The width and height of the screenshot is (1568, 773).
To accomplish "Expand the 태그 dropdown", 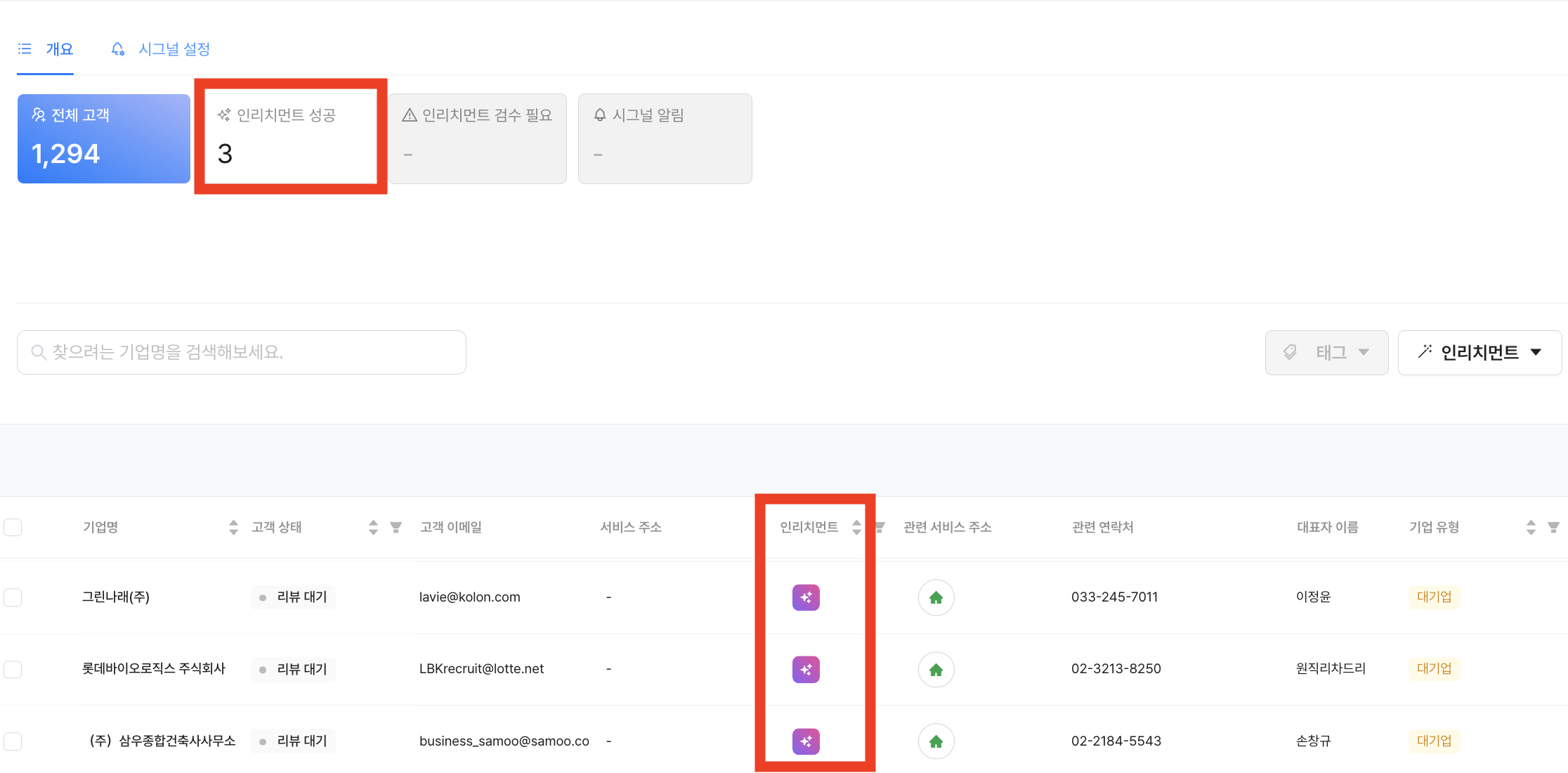I will [x=1326, y=352].
